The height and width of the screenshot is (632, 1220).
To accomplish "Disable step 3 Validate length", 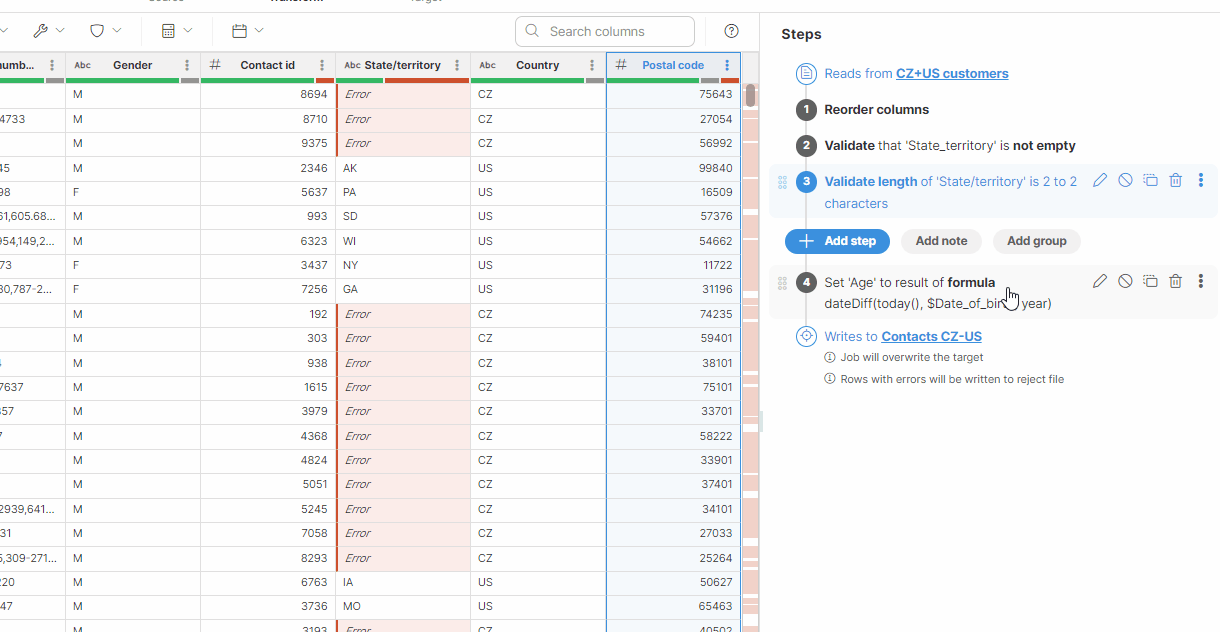I will click(1125, 181).
